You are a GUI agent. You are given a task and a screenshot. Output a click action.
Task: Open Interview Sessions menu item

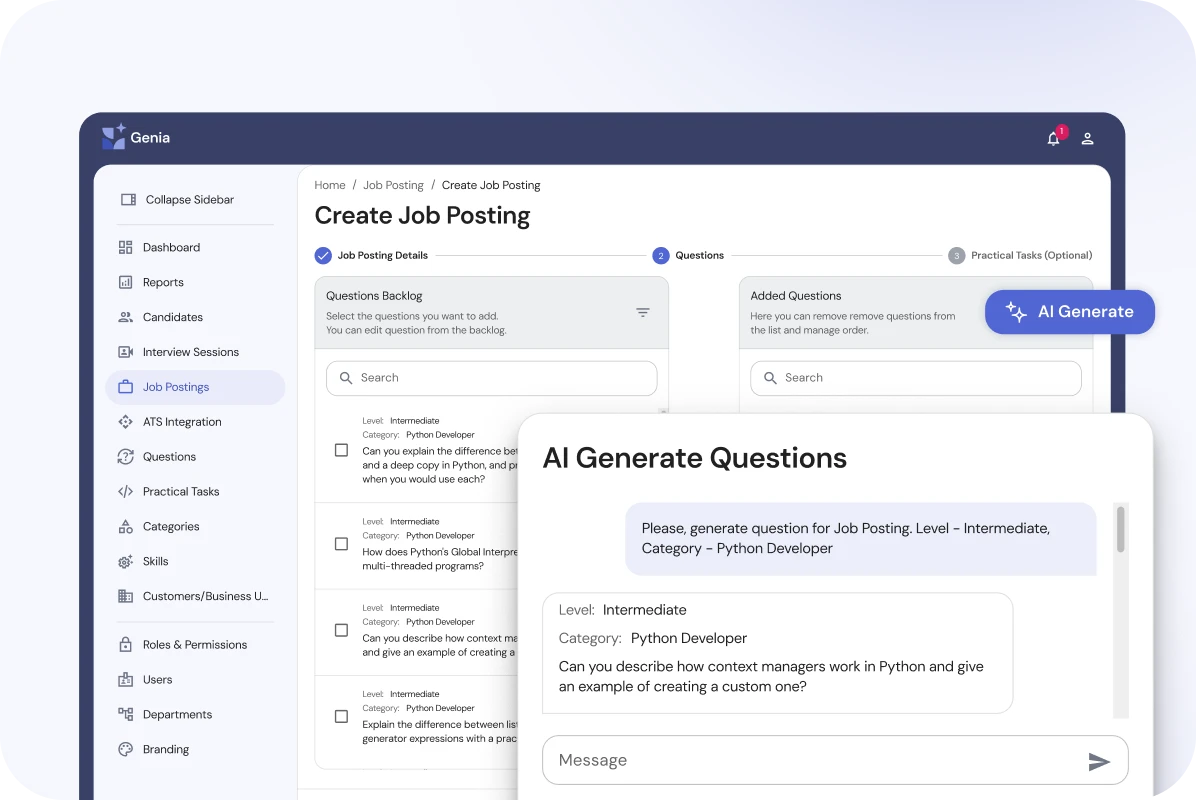pyautogui.click(x=190, y=352)
